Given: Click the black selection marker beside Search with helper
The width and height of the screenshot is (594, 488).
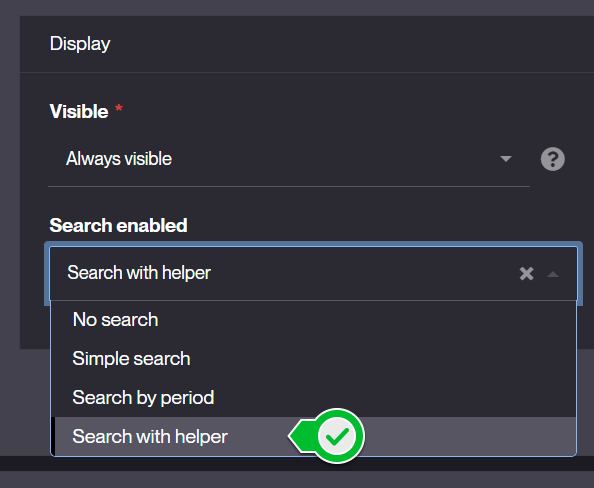Looking at the screenshot, I should (x=53, y=436).
